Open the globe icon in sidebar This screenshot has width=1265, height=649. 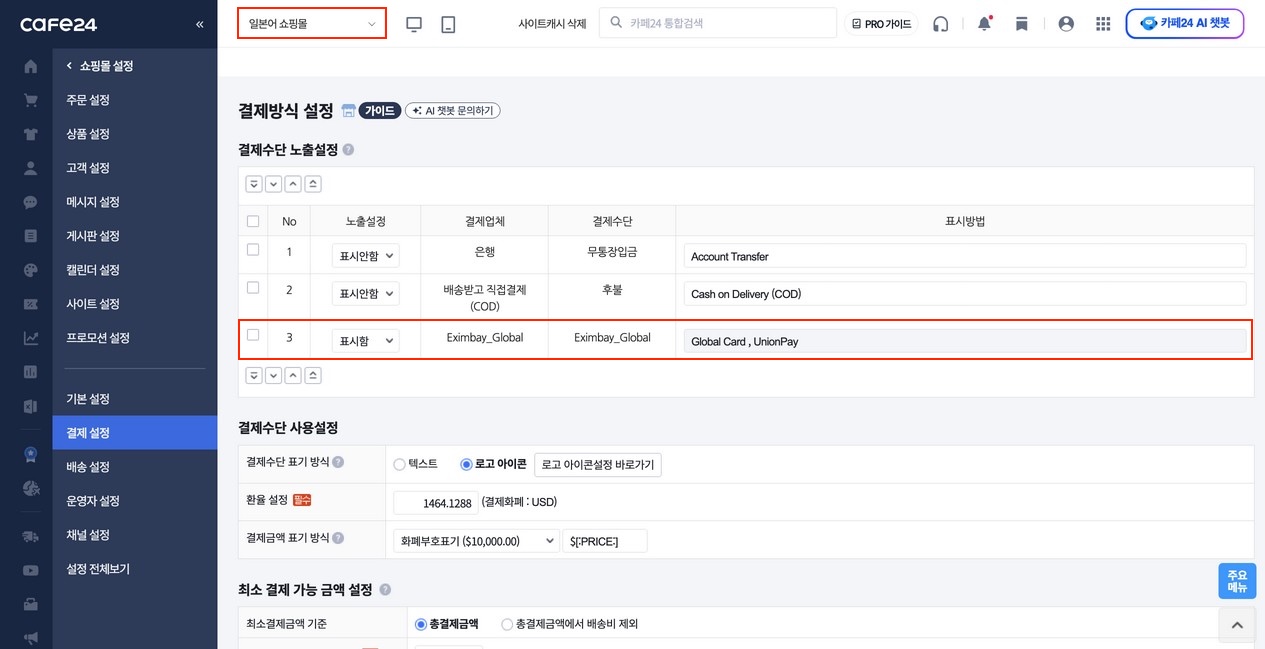click(30, 488)
